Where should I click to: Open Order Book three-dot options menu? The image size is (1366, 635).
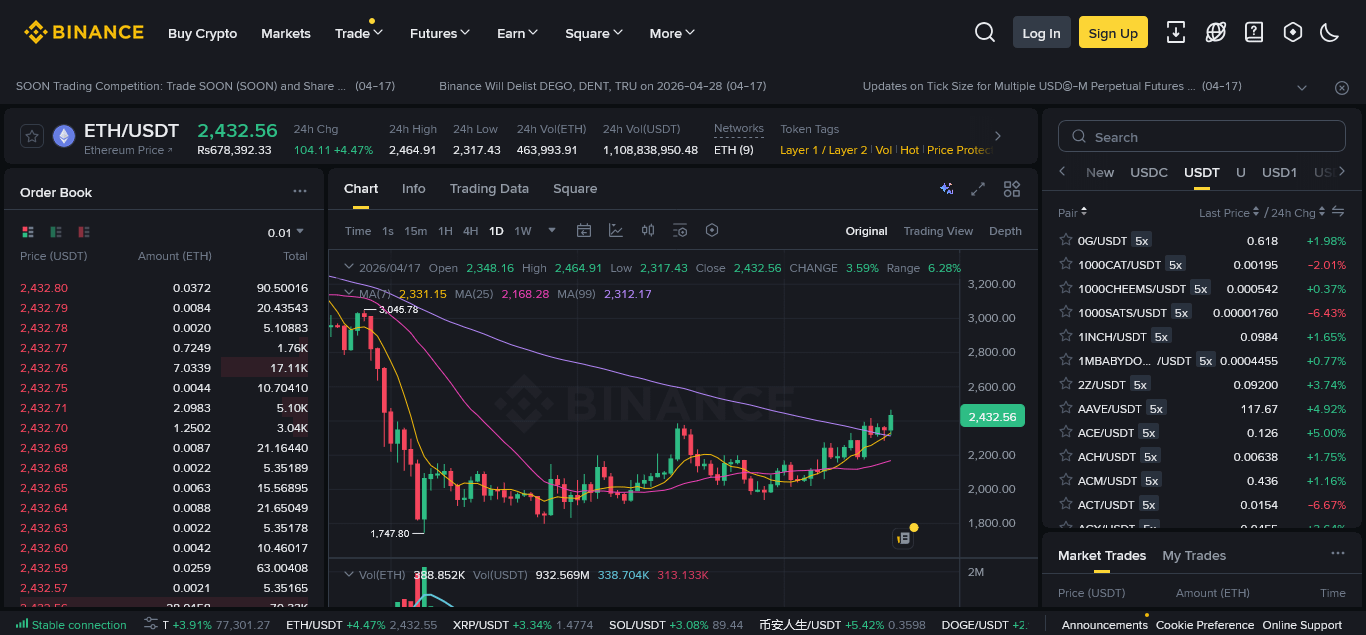[x=300, y=191]
